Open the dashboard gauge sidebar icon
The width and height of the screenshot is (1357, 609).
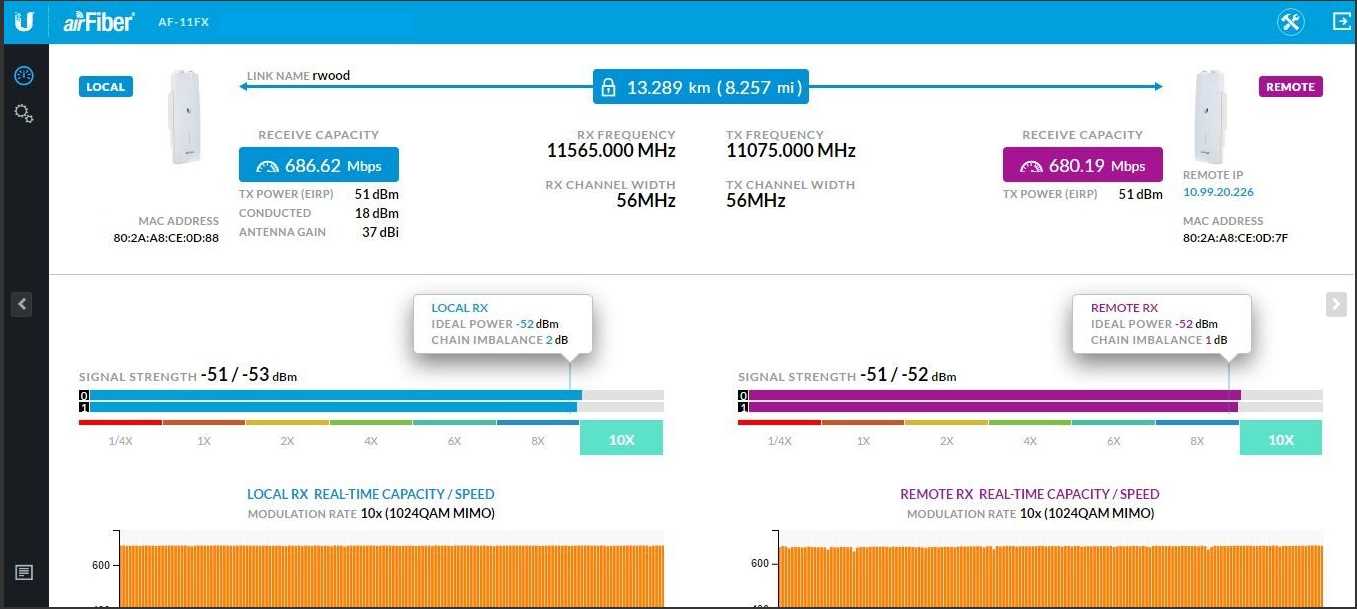[24, 76]
